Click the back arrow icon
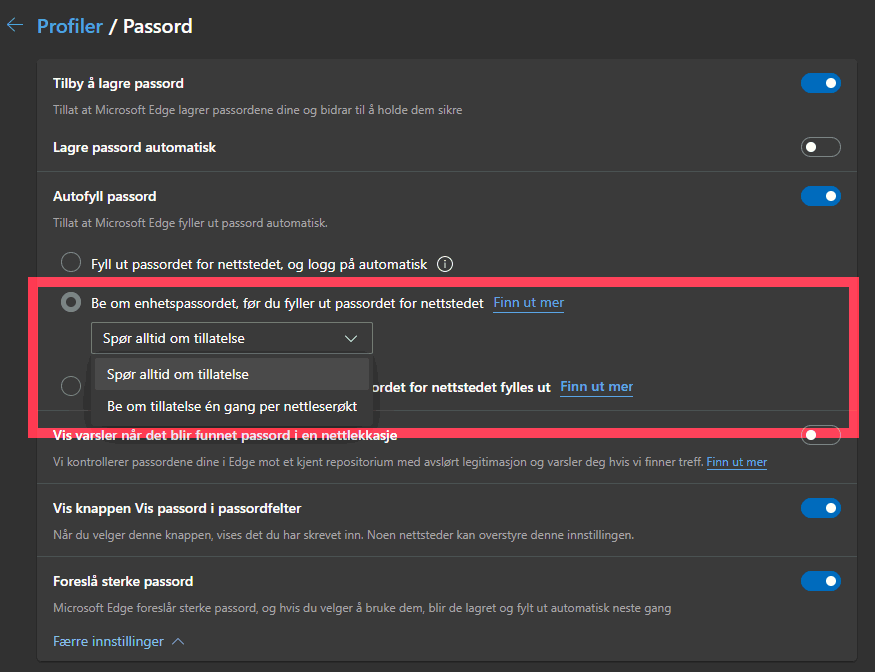The height and width of the screenshot is (672, 875). tap(15, 26)
